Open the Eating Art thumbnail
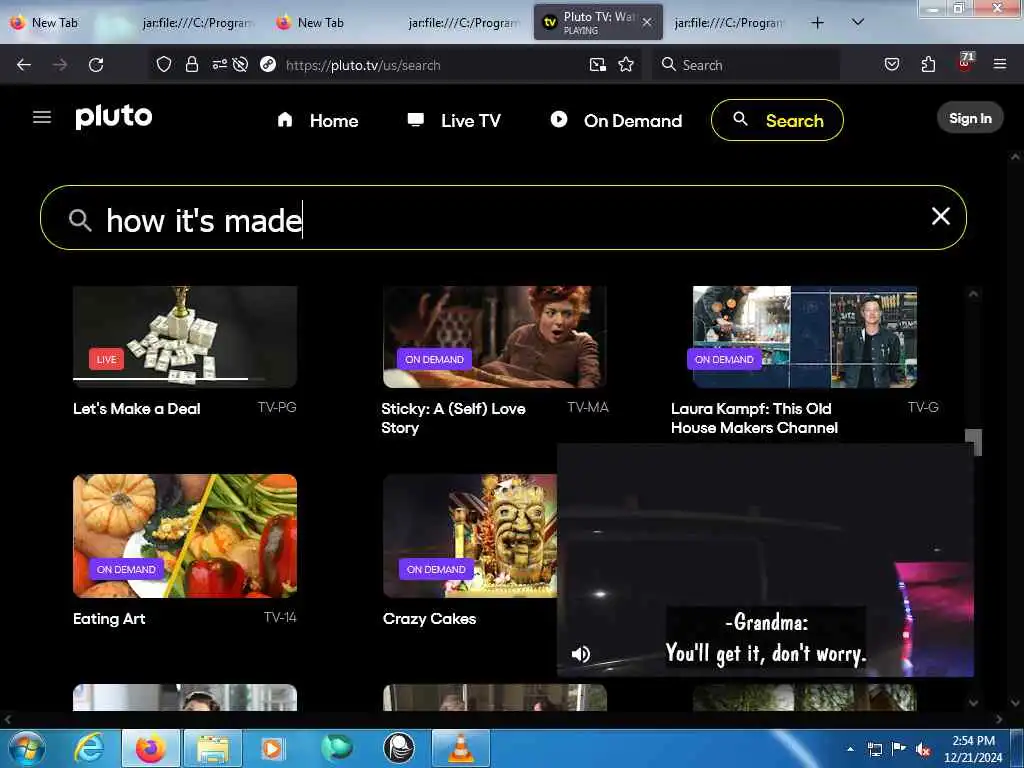The width and height of the screenshot is (1024, 768). click(185, 536)
